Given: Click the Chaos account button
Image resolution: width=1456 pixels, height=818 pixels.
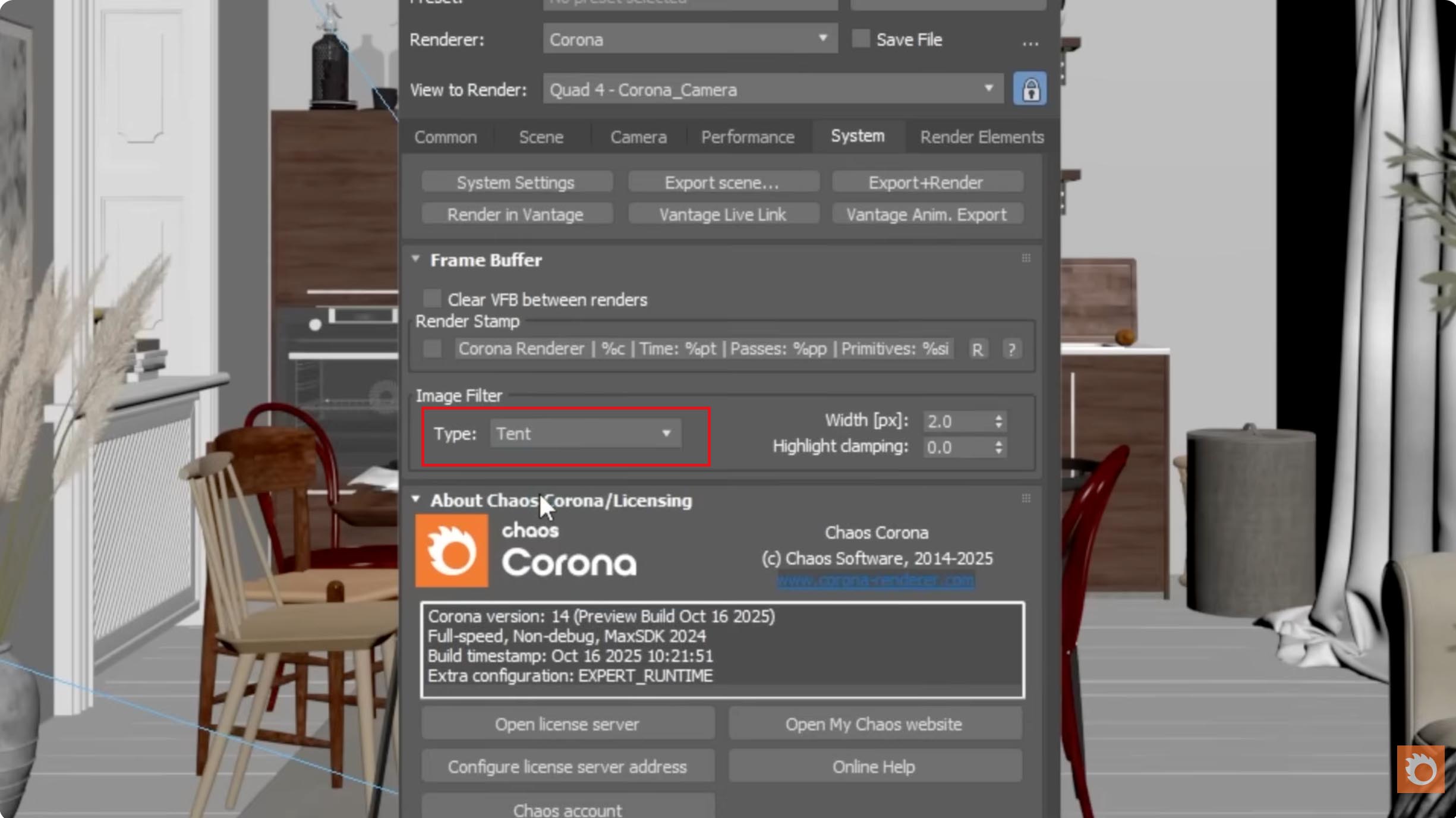Looking at the screenshot, I should point(567,807).
